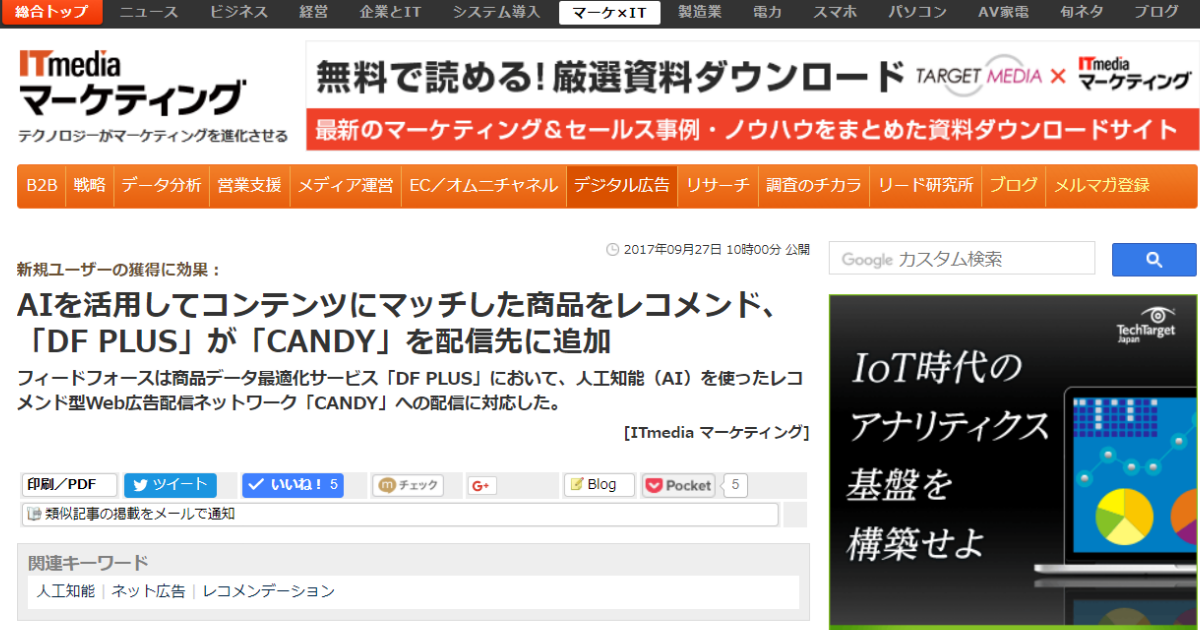Viewport: 1200px width, 630px height.
Task: Select ブログ in the orange menu
Action: click(x=1014, y=186)
